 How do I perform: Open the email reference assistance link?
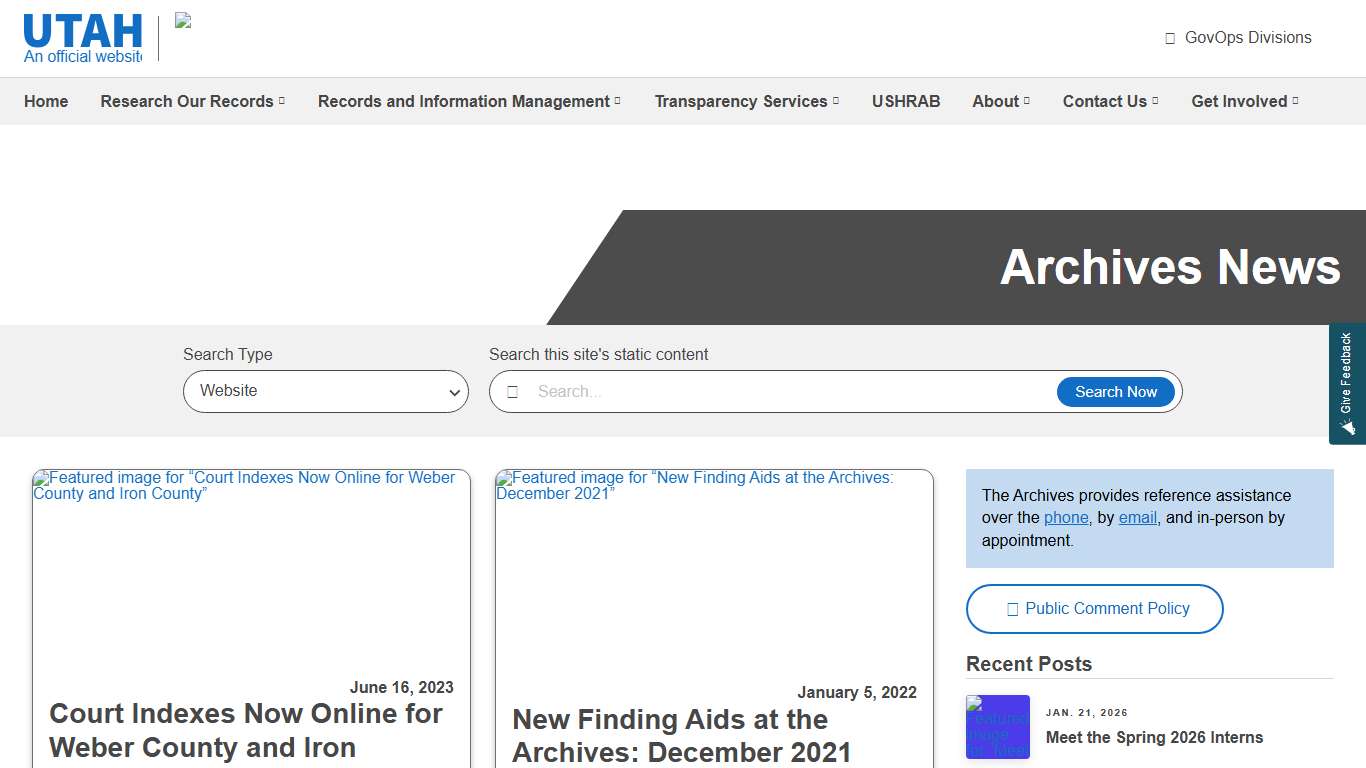pyautogui.click(x=1137, y=517)
